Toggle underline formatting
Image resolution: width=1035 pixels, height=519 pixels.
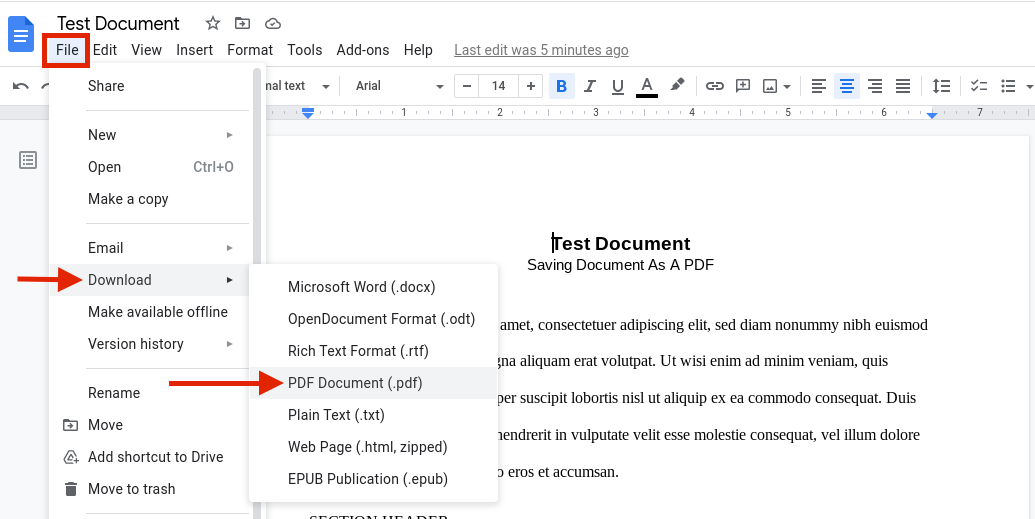click(x=618, y=86)
